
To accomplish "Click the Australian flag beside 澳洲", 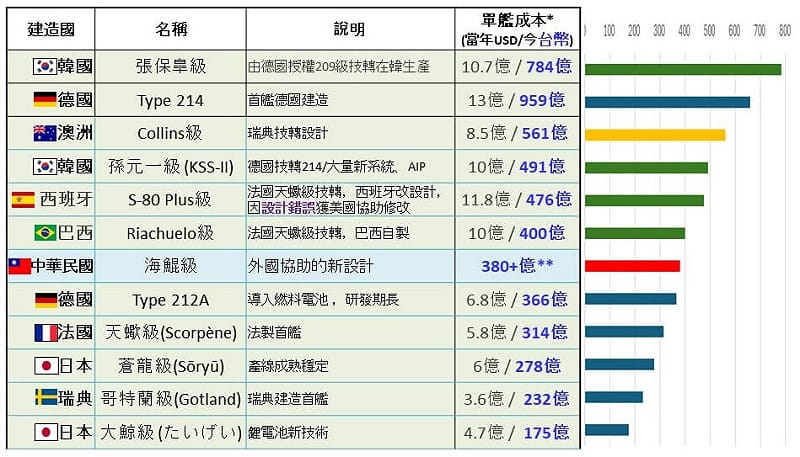I will click(x=44, y=133).
